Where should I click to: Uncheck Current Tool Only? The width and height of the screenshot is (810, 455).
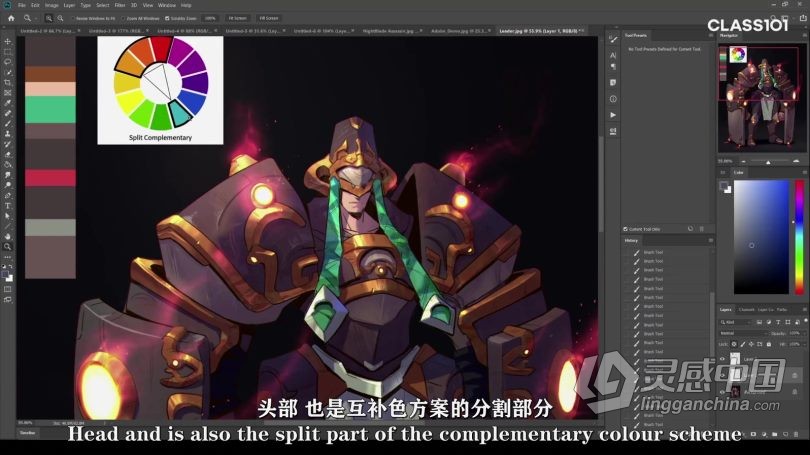click(626, 229)
